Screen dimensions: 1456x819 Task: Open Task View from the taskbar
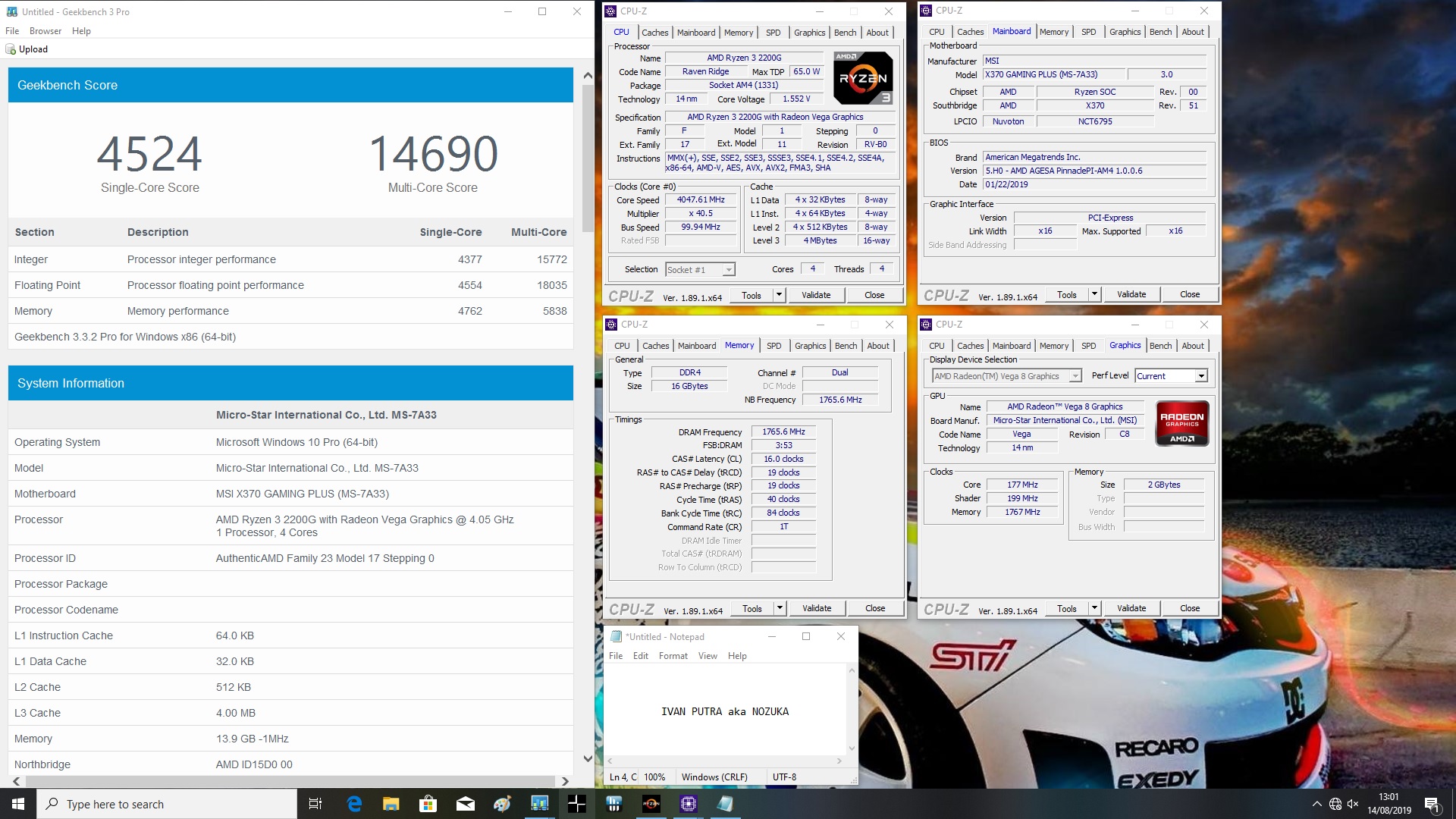tap(315, 804)
